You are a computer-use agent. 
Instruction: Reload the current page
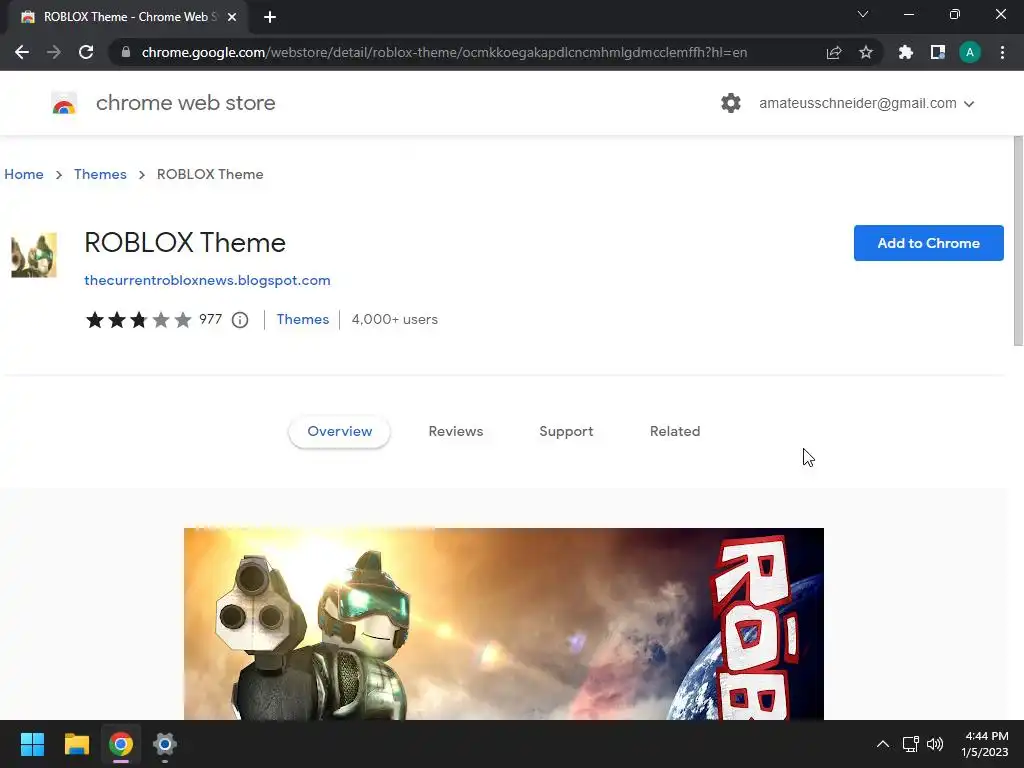(x=86, y=52)
